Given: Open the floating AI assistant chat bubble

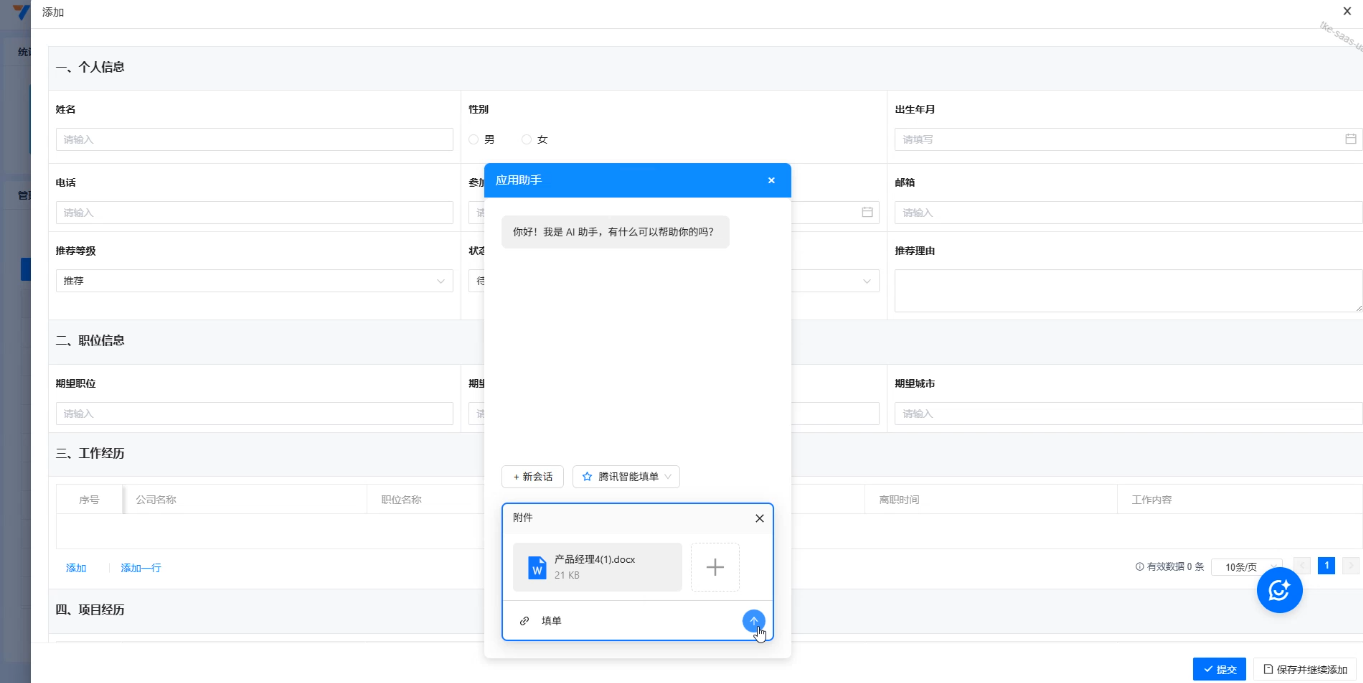Looking at the screenshot, I should point(1279,590).
